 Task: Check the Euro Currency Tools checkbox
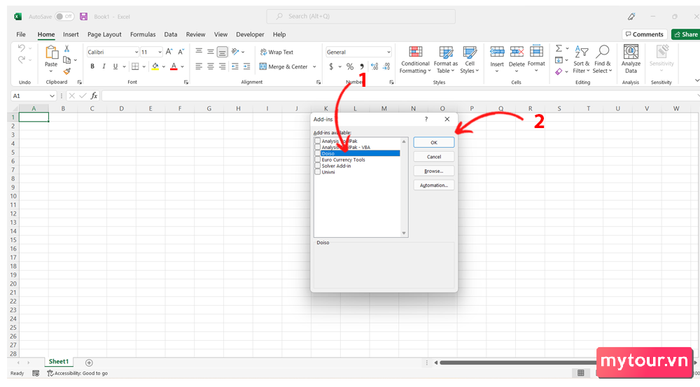point(317,159)
